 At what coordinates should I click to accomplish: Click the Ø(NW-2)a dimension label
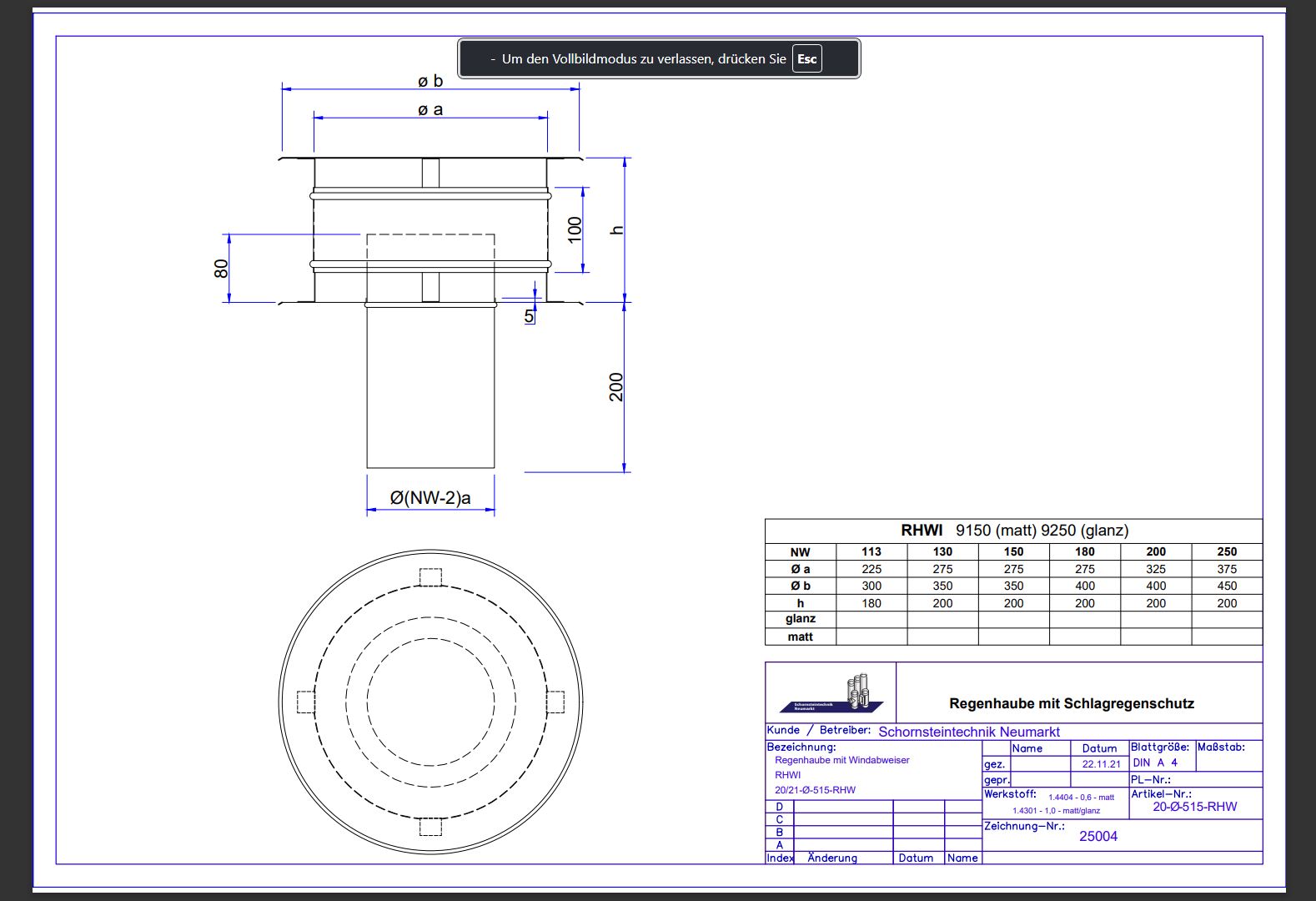[430, 498]
